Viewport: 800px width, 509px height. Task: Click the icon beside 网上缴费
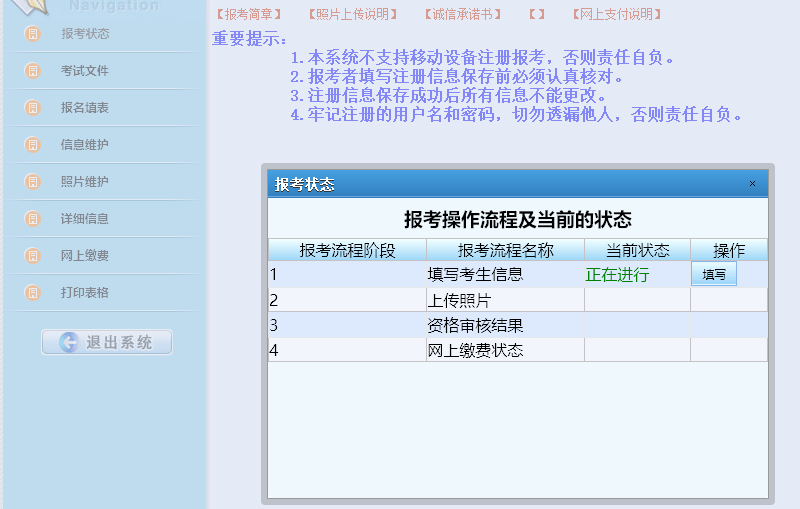tap(32, 256)
